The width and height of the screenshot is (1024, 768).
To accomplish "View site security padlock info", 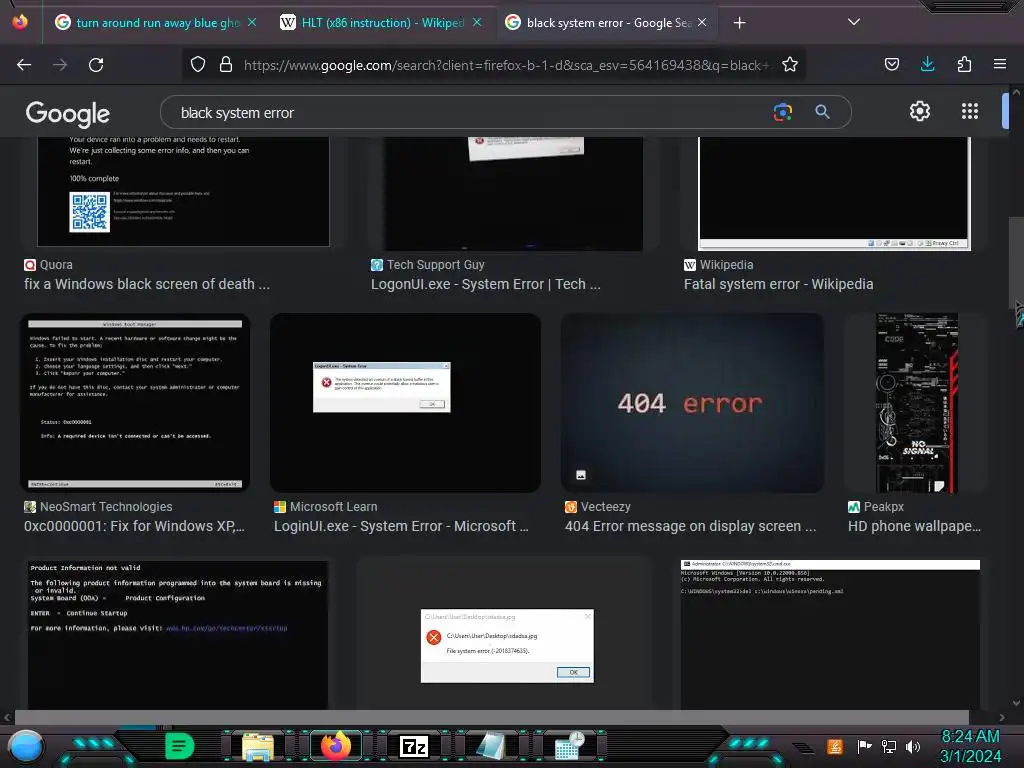I will [x=226, y=65].
